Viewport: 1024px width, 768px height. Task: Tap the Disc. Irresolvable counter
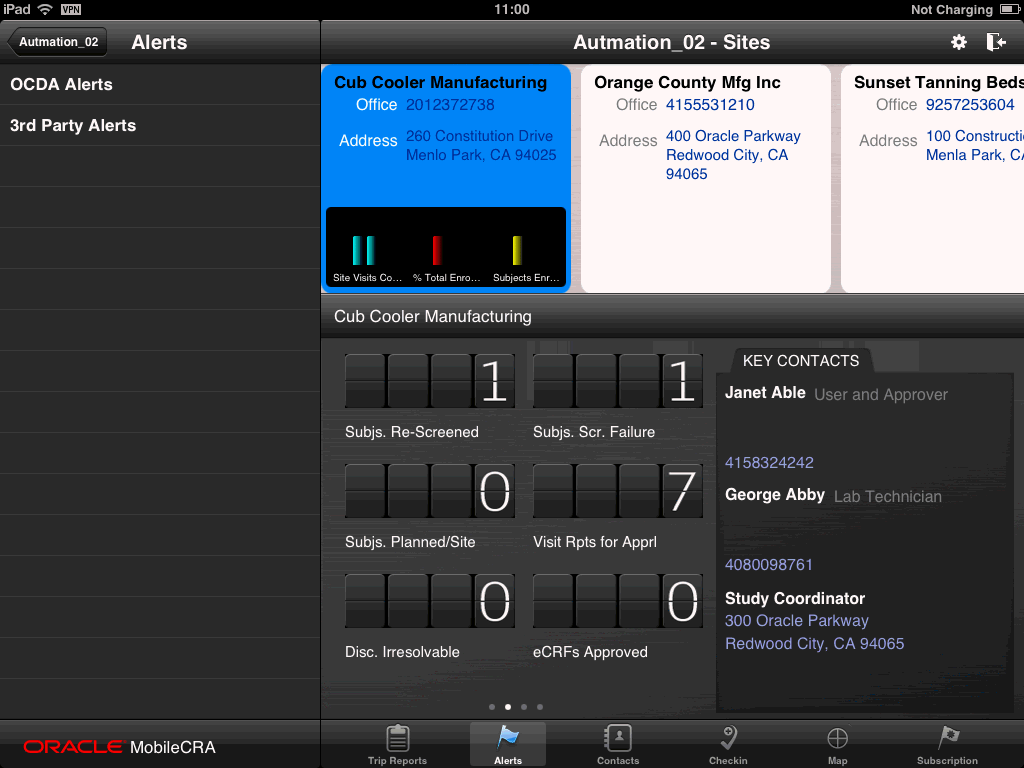(430, 601)
